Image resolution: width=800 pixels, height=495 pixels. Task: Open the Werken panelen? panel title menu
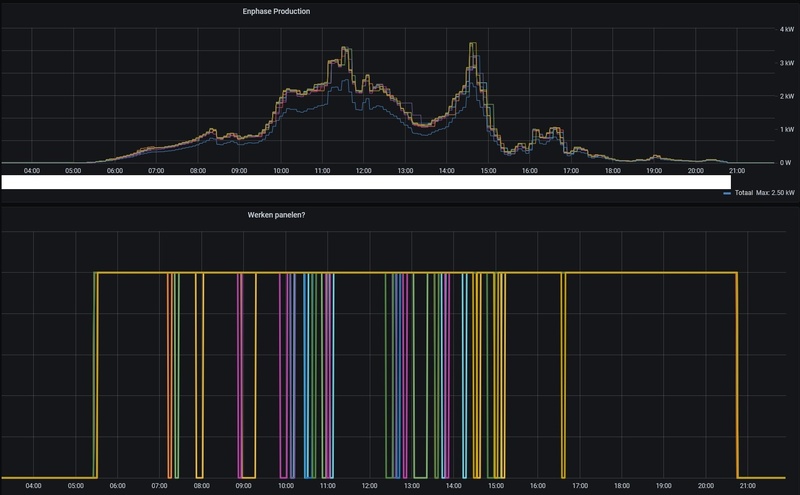tap(276, 215)
